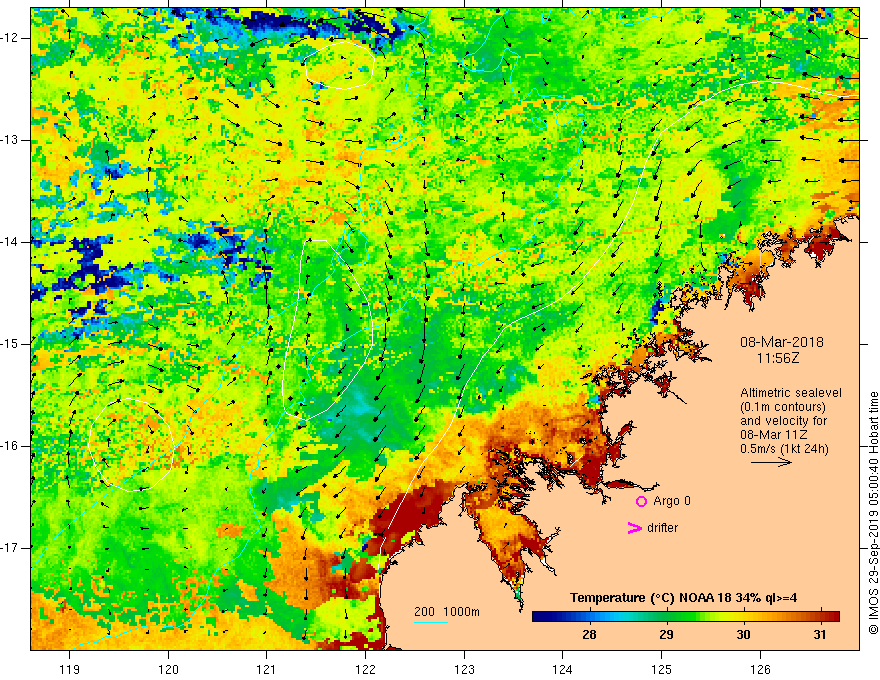Click the magenta Argo 0 circle marker
Viewport: 880px width, 680px height.
point(641,501)
